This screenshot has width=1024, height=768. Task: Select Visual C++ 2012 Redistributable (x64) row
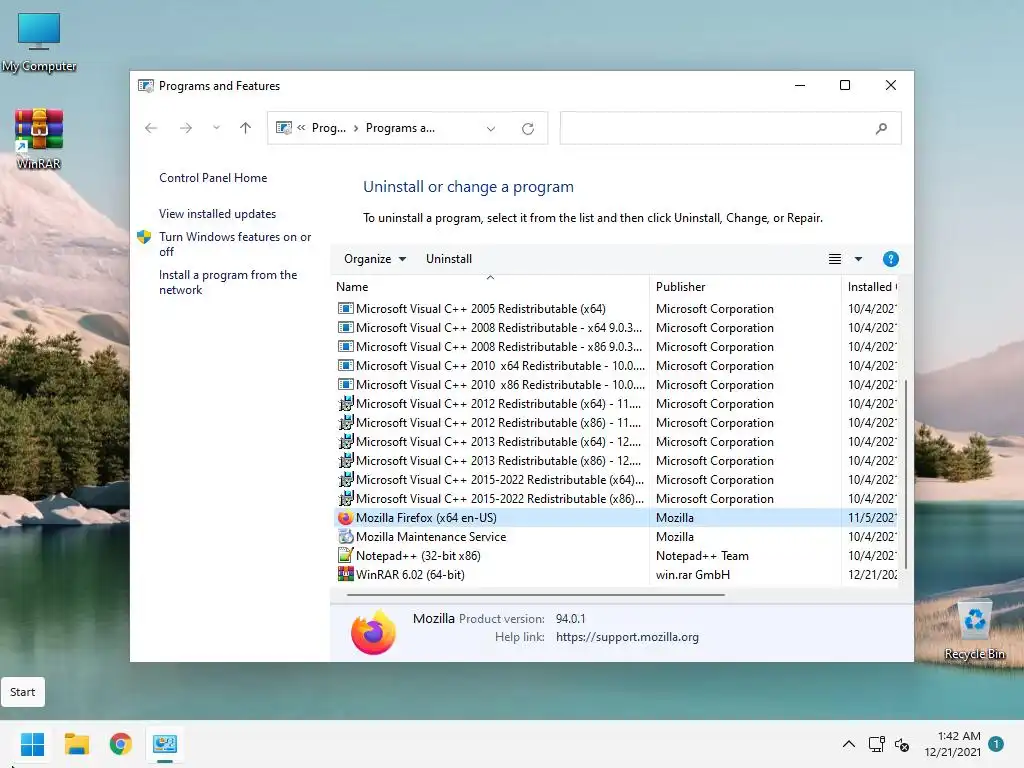pos(490,404)
